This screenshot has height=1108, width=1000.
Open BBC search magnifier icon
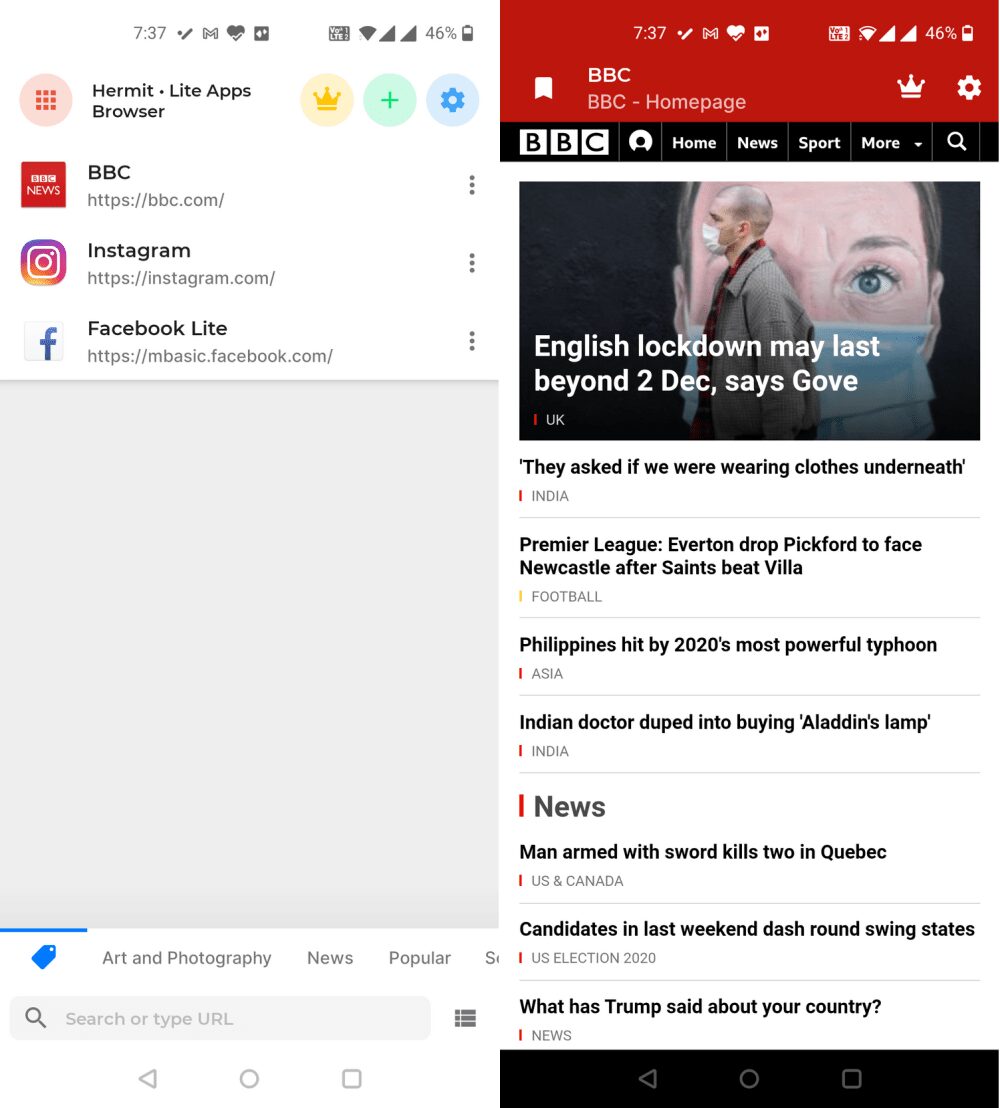point(956,142)
